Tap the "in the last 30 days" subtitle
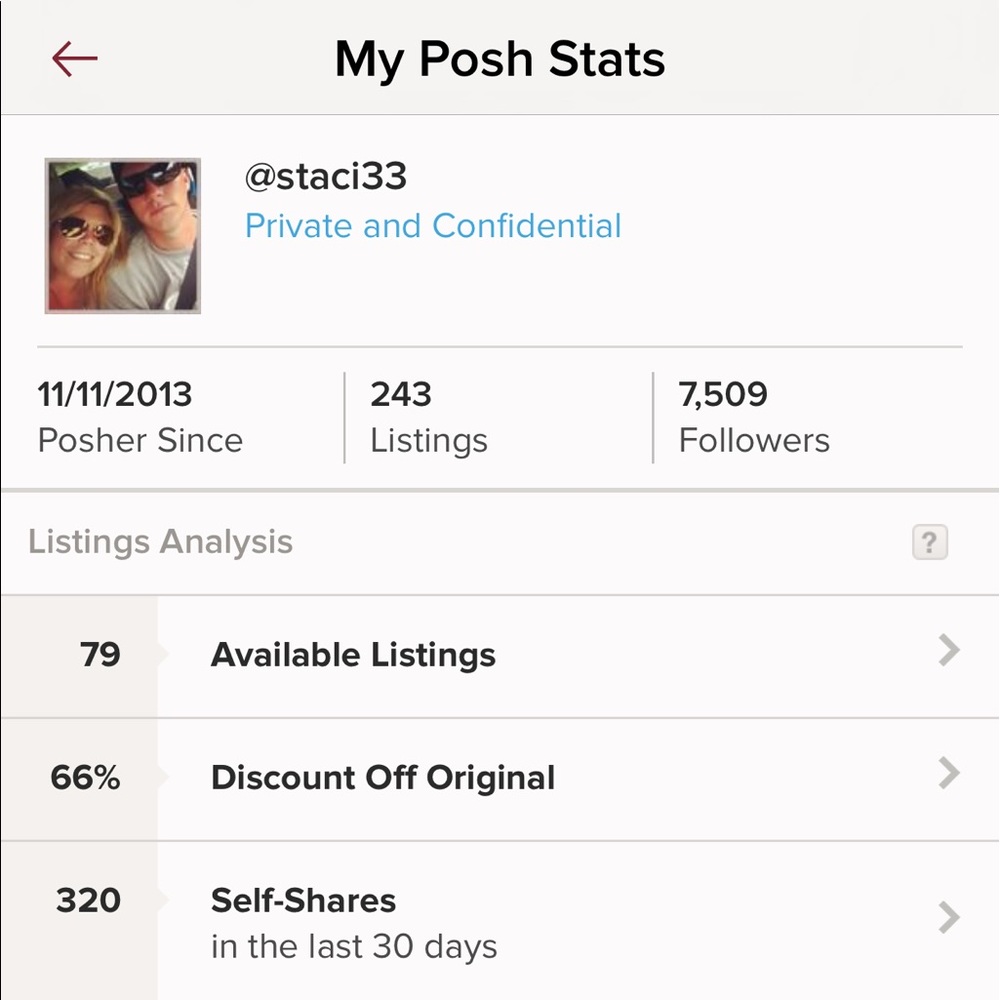 (354, 946)
